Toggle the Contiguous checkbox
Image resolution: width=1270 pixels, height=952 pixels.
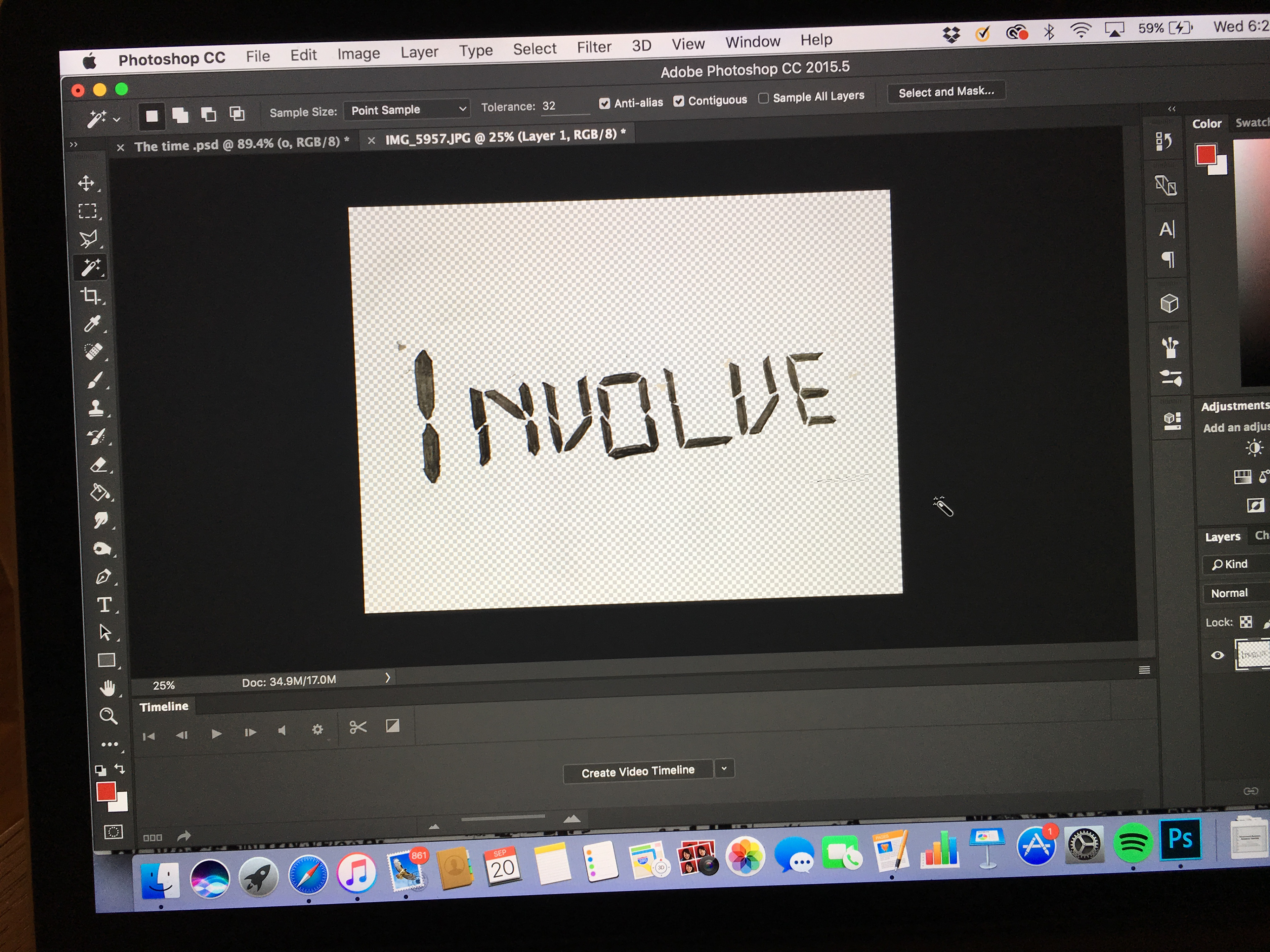679,101
